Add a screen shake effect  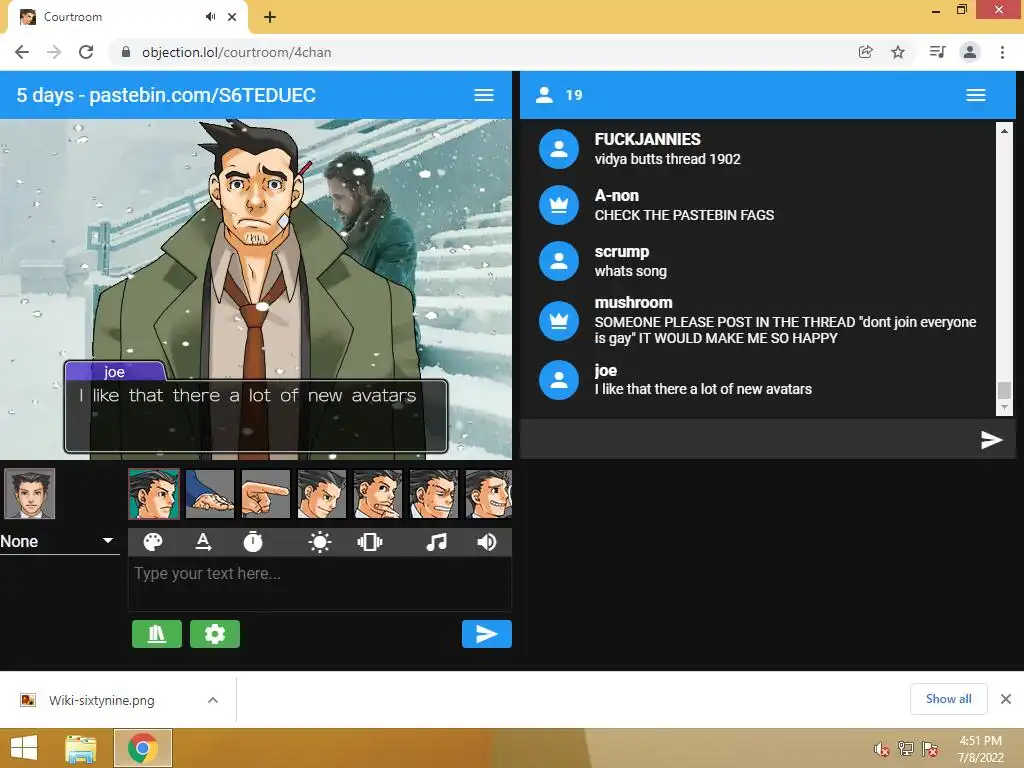[x=370, y=542]
